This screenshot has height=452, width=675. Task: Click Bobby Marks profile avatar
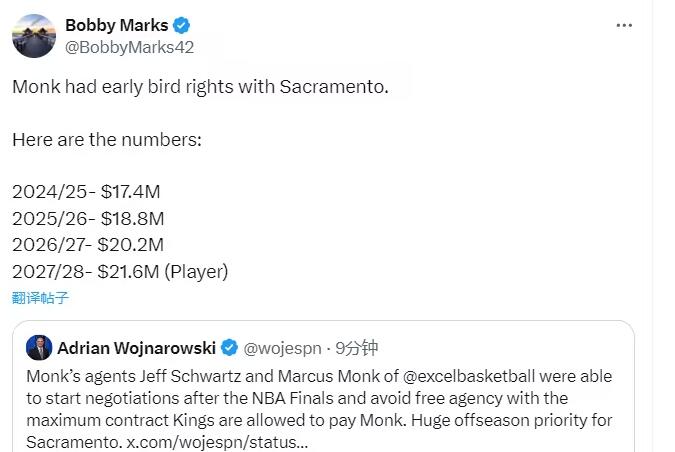pyautogui.click(x=34, y=36)
